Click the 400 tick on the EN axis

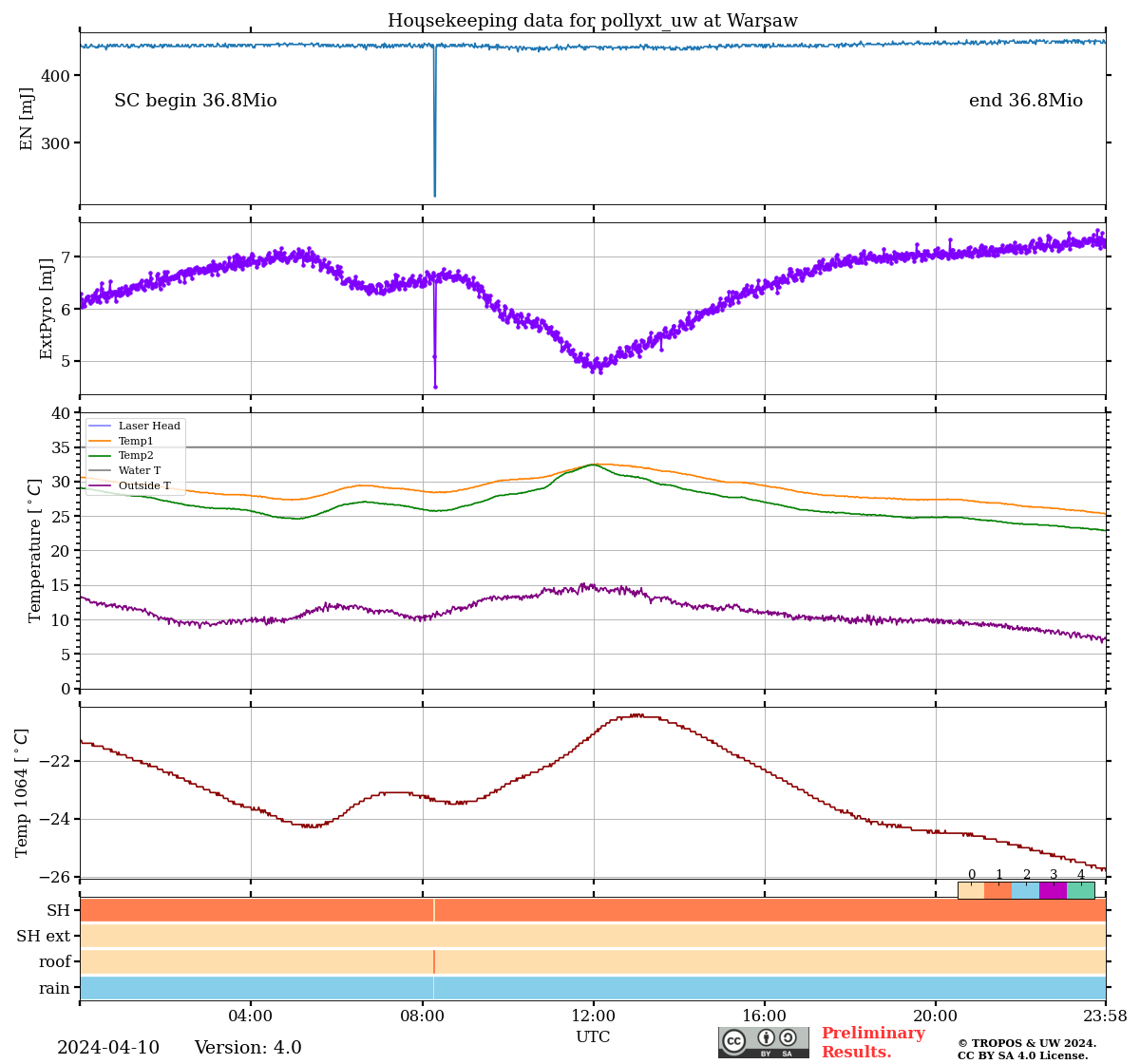pyautogui.click(x=57, y=76)
